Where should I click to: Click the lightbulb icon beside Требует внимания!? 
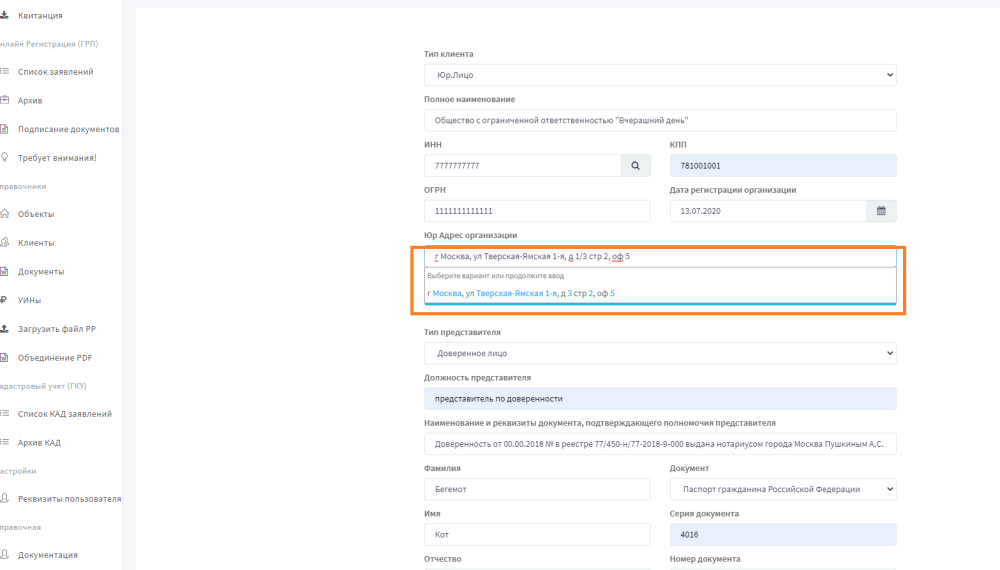tap(4, 157)
